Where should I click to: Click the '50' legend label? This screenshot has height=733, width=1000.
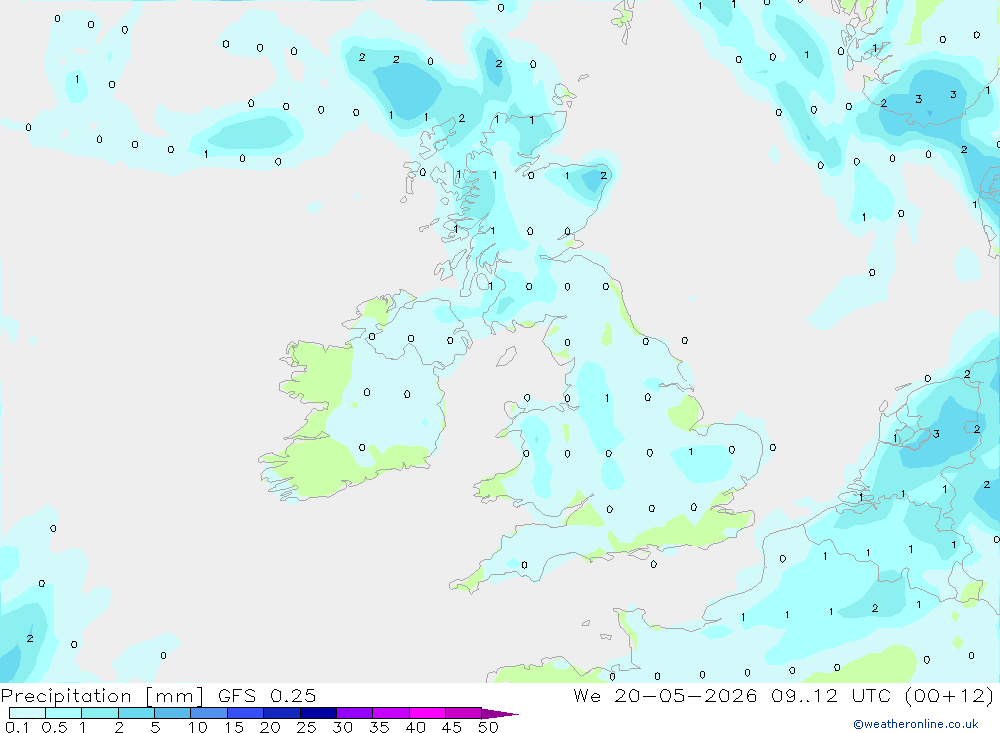point(488,727)
